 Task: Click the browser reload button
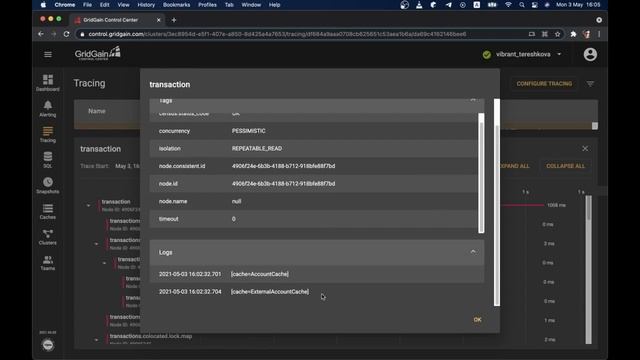tap(67, 34)
